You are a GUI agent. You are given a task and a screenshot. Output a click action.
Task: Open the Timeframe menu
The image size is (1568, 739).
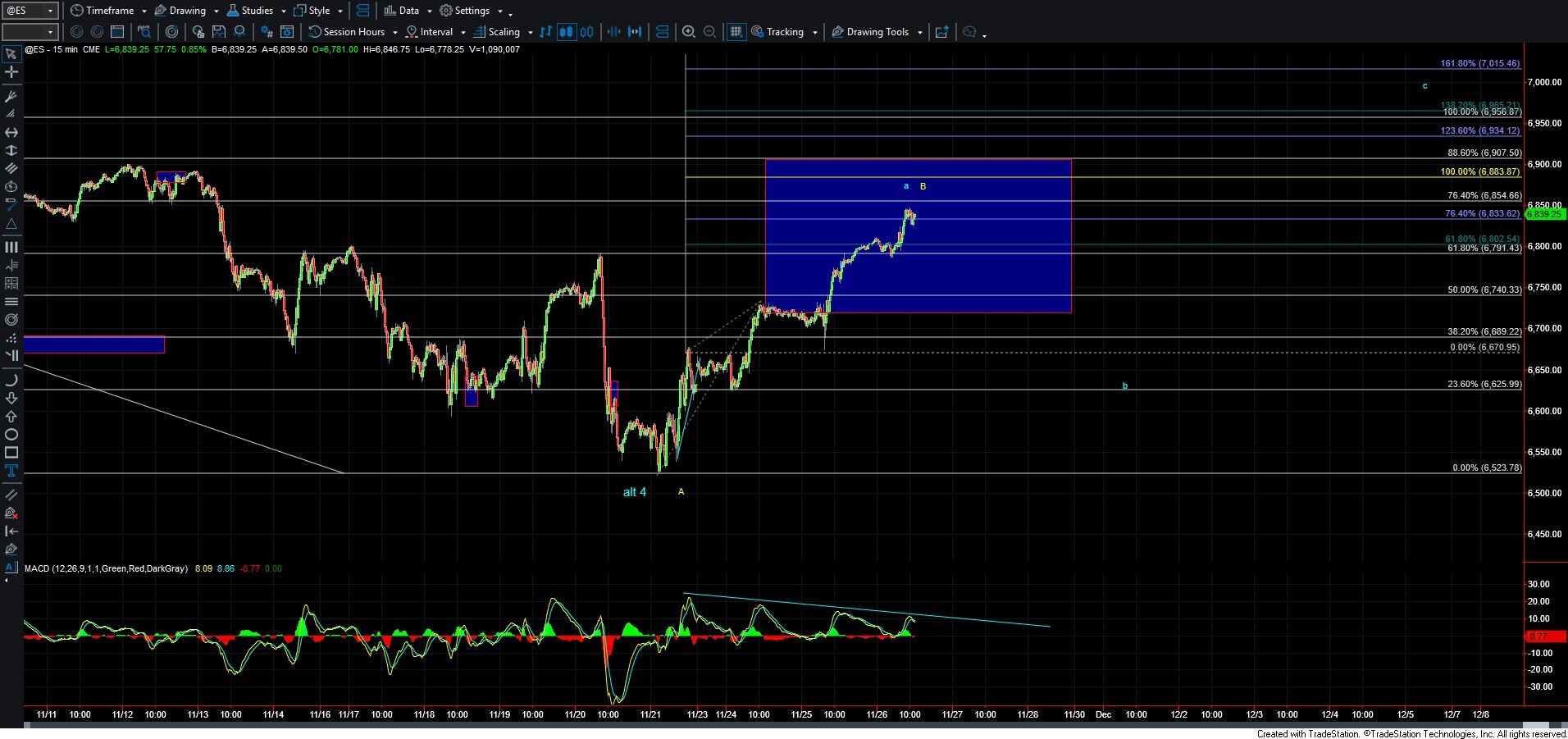pos(109,11)
